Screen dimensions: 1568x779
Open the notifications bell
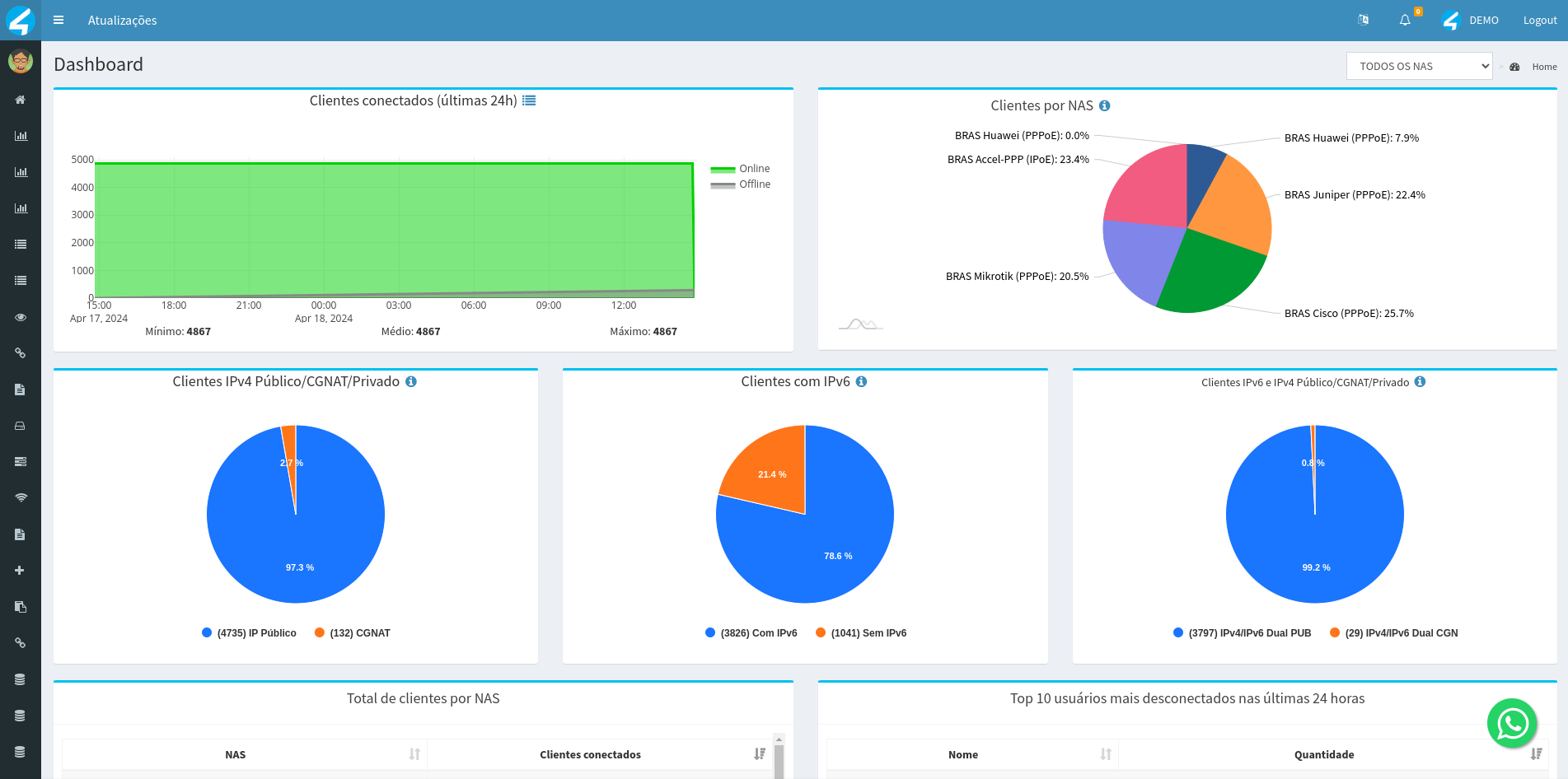coord(1405,20)
